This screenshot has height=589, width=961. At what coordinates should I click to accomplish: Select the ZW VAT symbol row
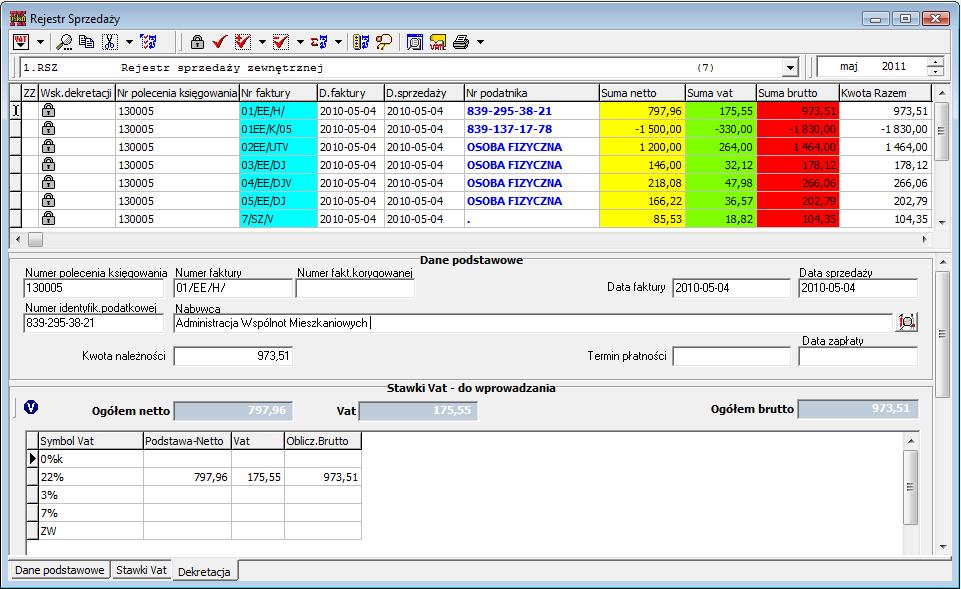[194, 531]
